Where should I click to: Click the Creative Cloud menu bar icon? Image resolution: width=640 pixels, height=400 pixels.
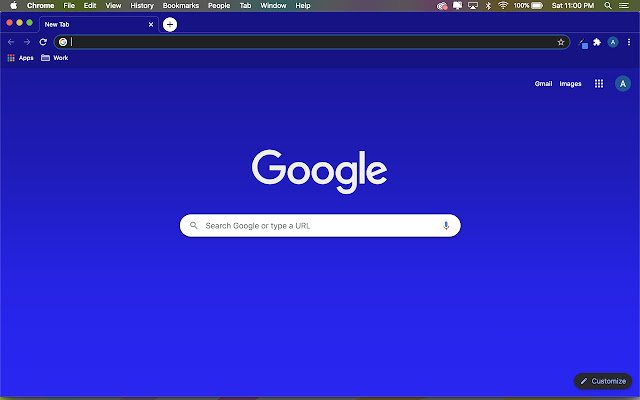442,6
